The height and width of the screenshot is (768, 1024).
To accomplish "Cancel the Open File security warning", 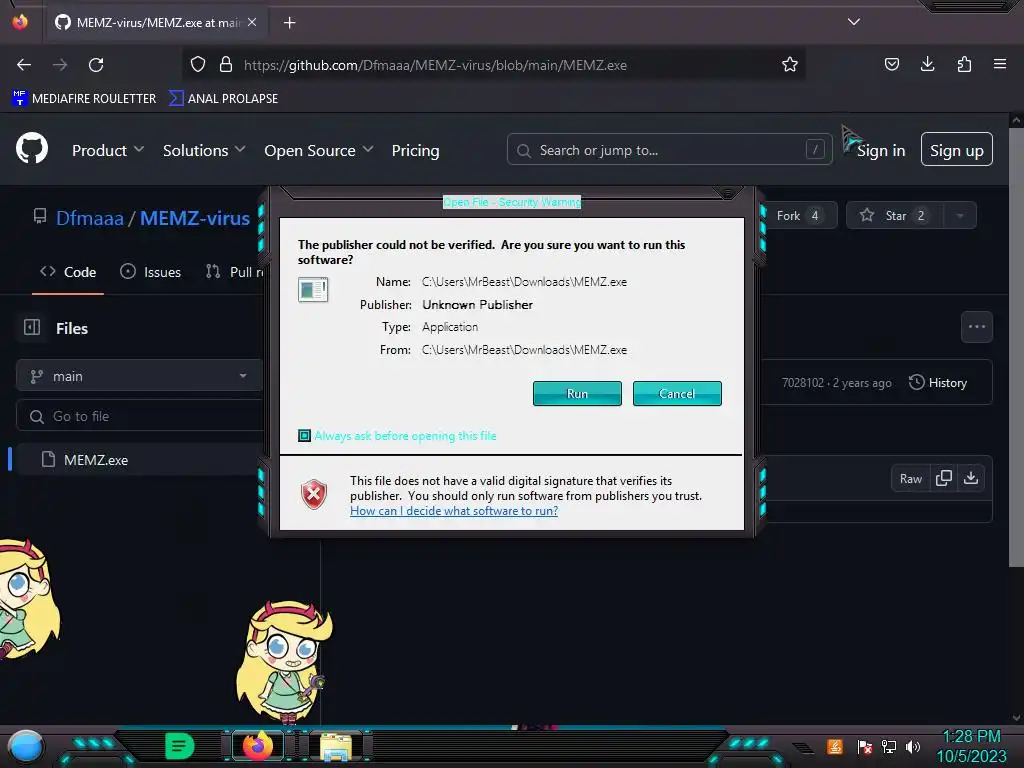I will coord(677,393).
